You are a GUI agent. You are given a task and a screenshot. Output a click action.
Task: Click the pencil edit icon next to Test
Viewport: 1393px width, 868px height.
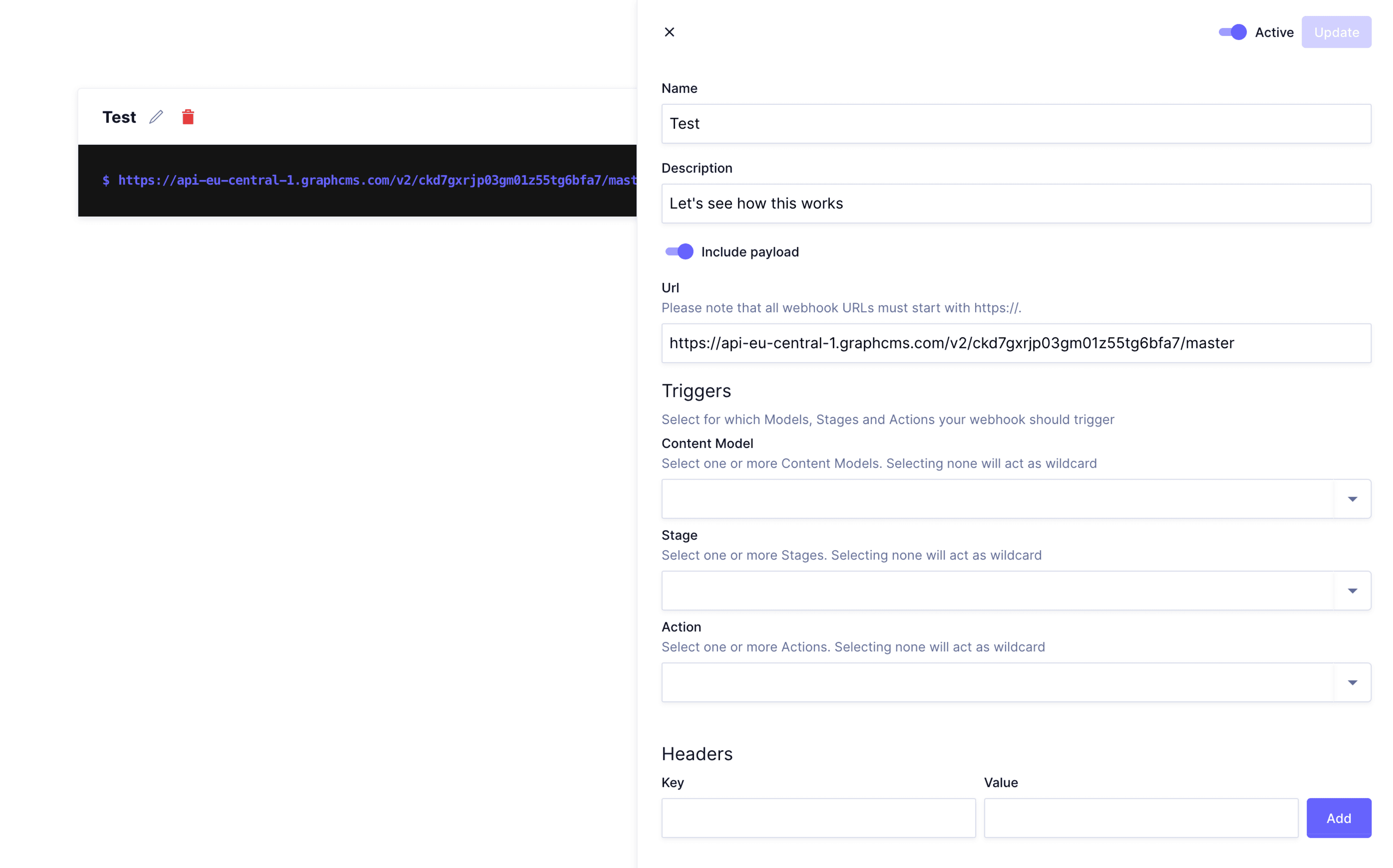[156, 116]
